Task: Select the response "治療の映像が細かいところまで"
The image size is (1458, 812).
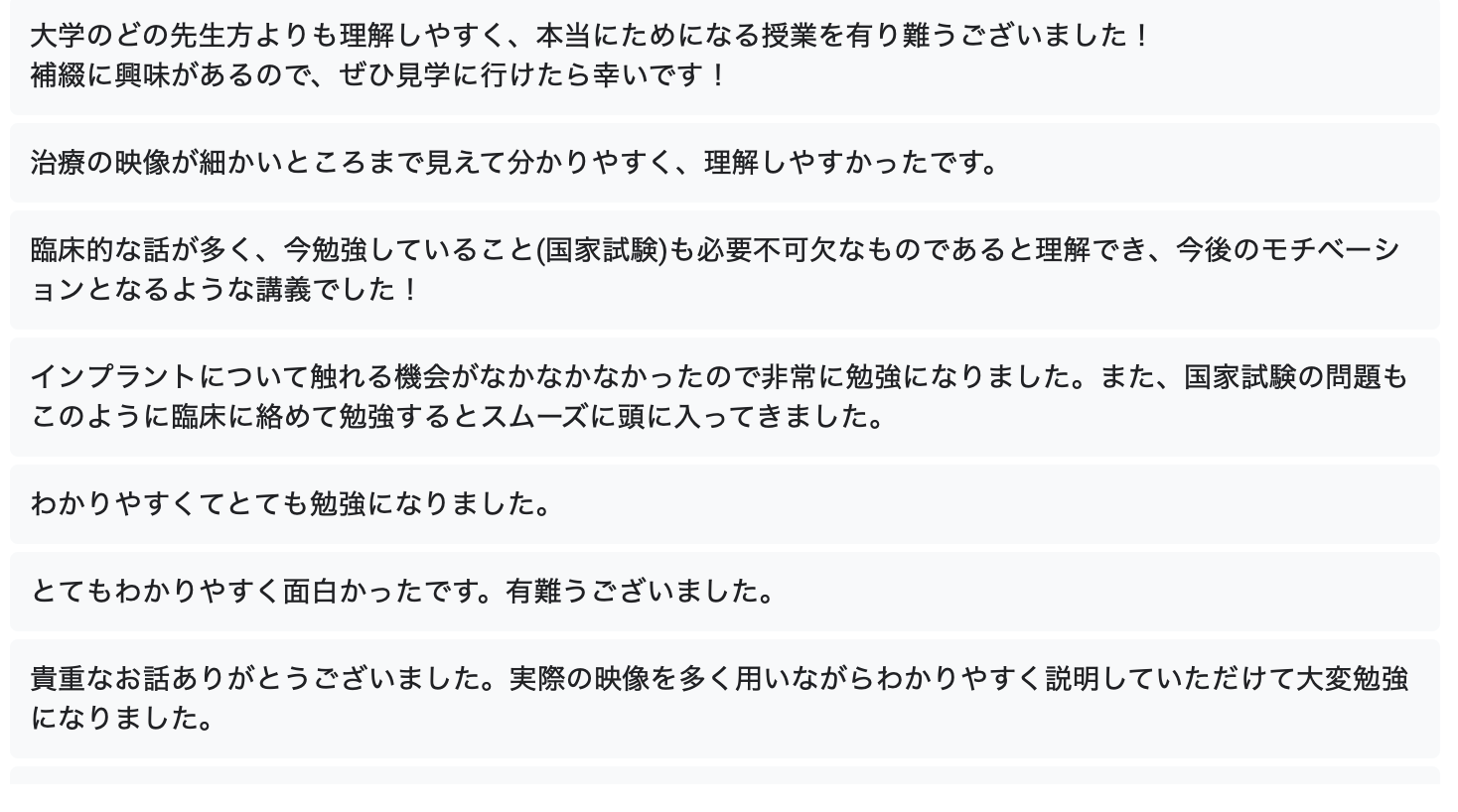Action: point(724,163)
